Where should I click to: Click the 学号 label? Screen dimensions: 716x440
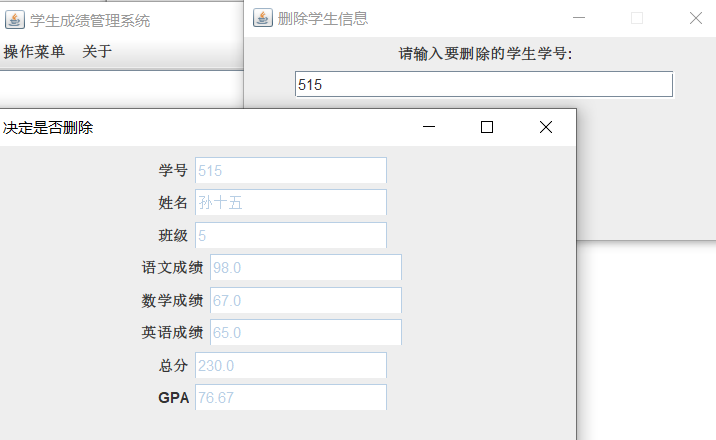(173, 171)
